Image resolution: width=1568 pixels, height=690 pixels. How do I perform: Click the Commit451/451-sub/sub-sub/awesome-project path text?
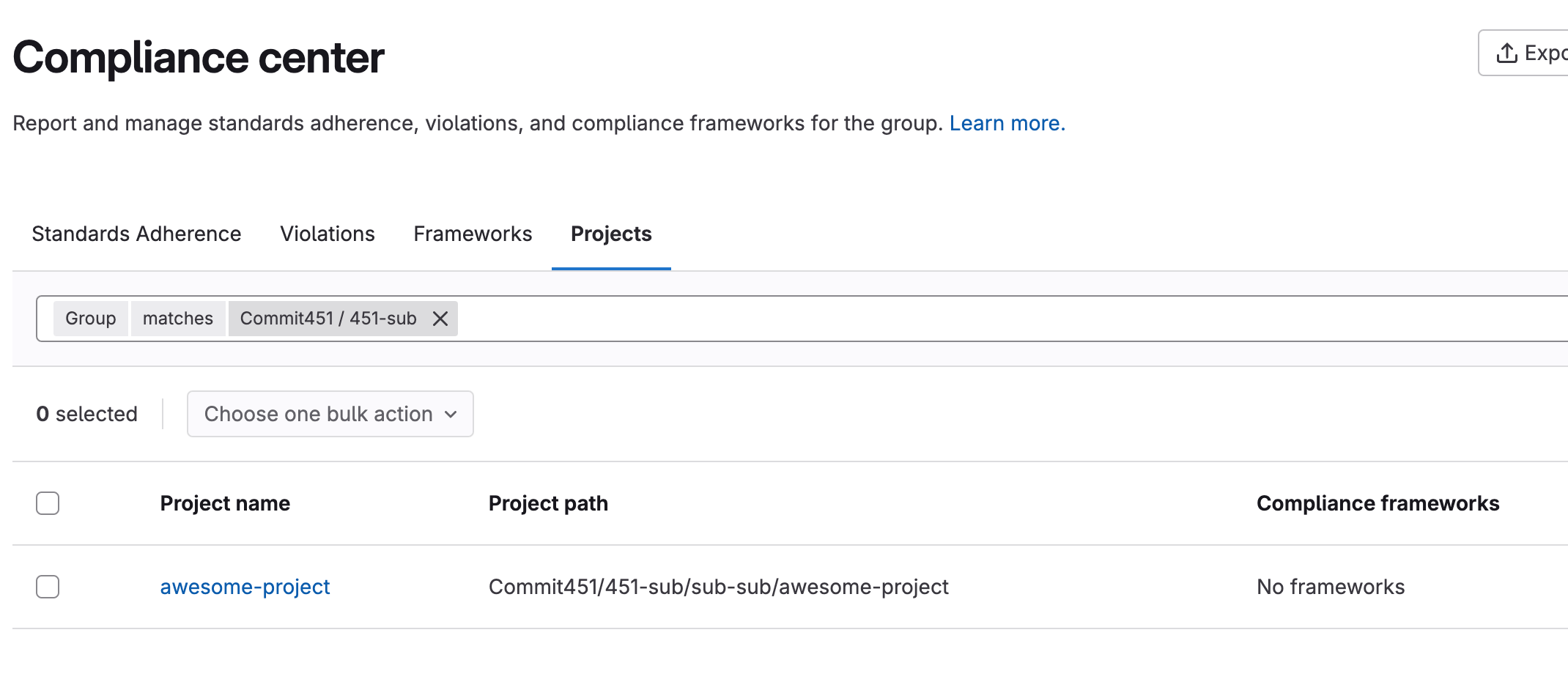pos(718,587)
